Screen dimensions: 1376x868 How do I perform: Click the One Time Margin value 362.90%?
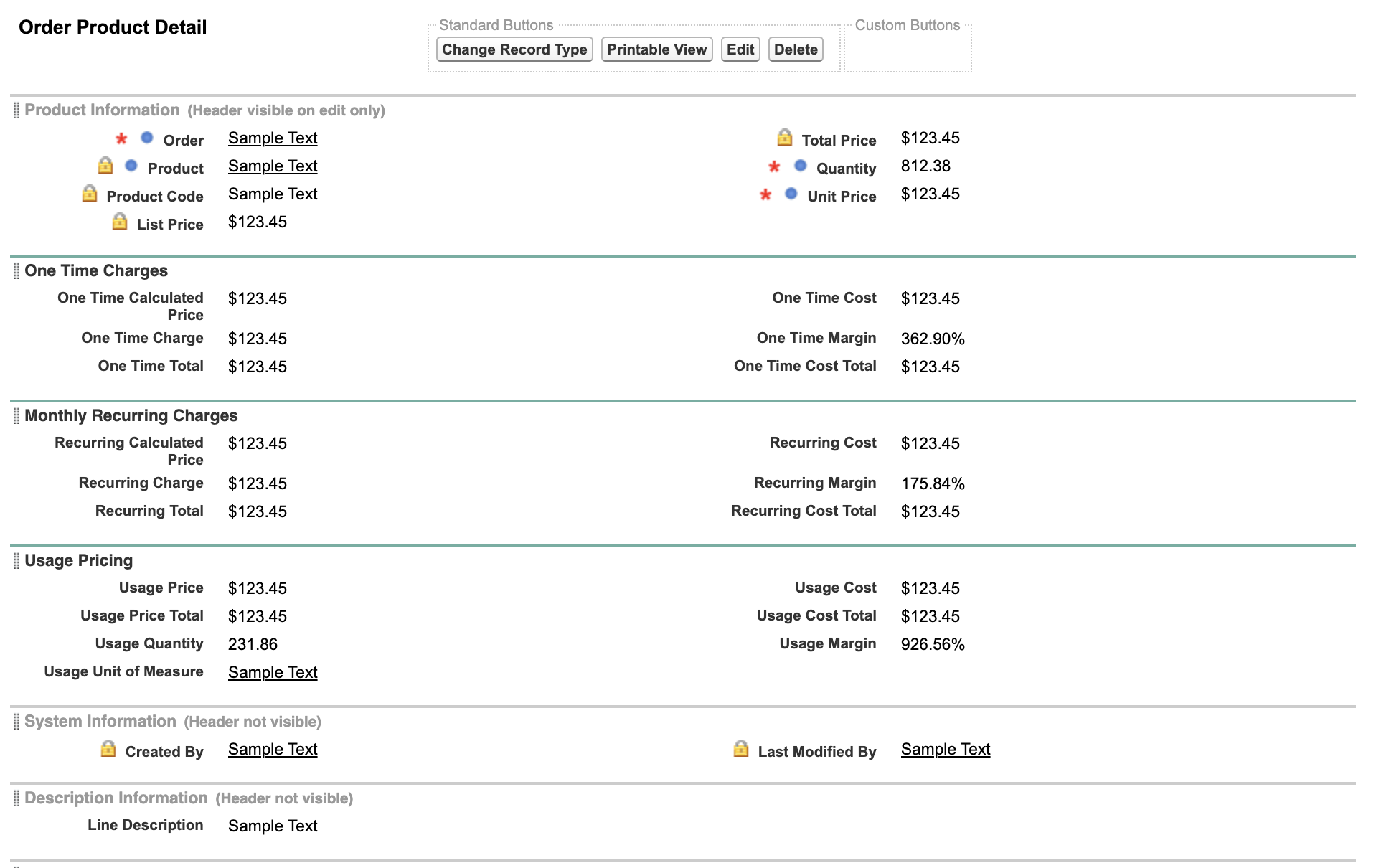933,339
